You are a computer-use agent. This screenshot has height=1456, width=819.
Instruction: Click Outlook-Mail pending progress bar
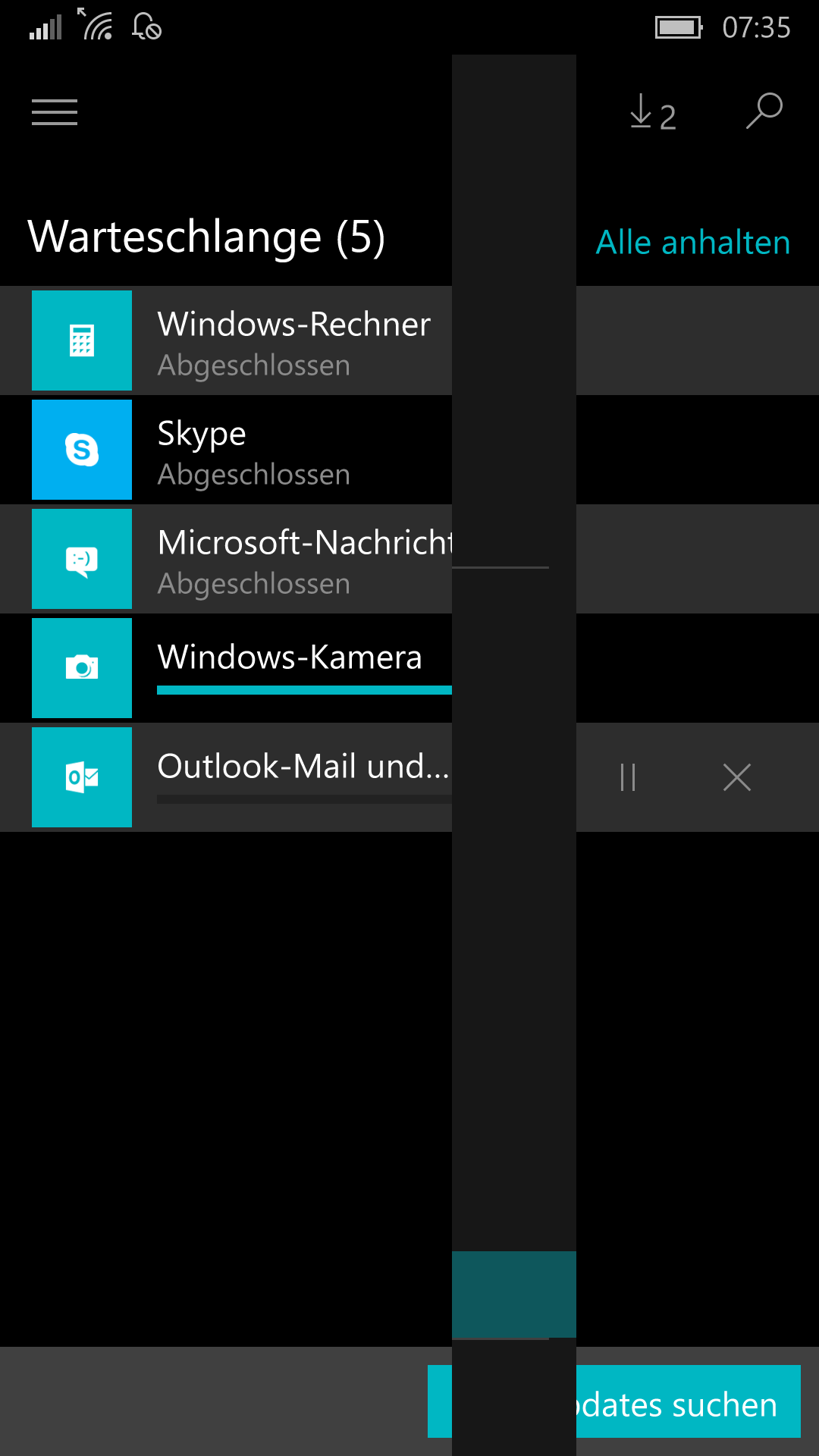(x=304, y=799)
